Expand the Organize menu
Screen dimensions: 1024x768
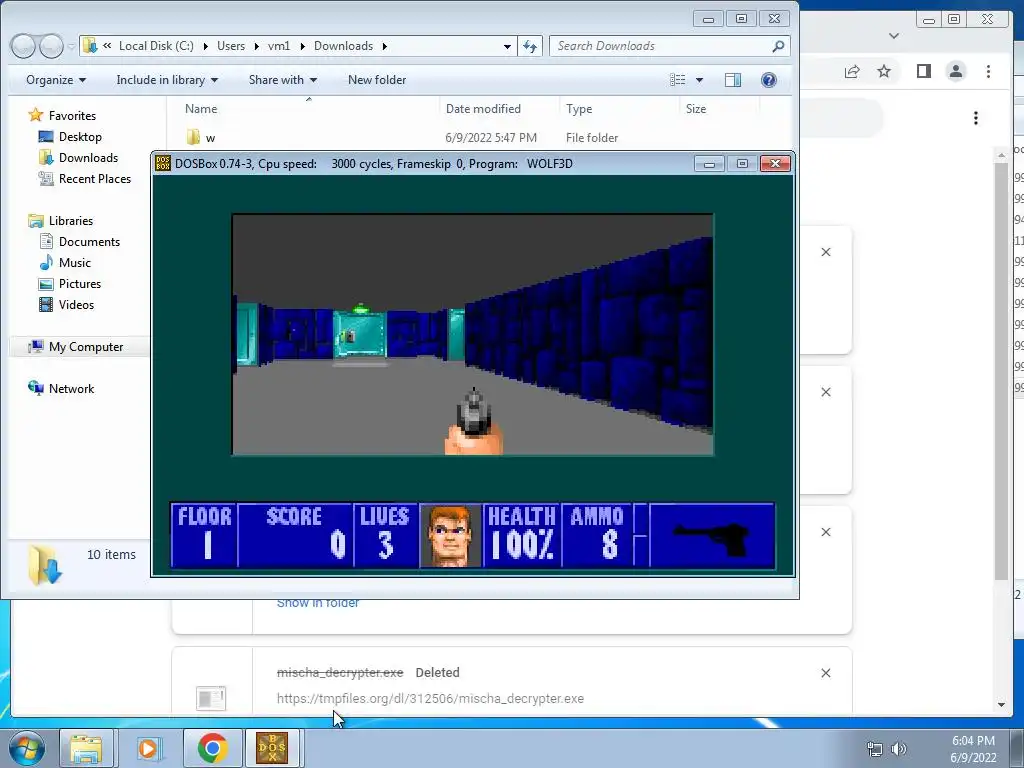pos(56,80)
